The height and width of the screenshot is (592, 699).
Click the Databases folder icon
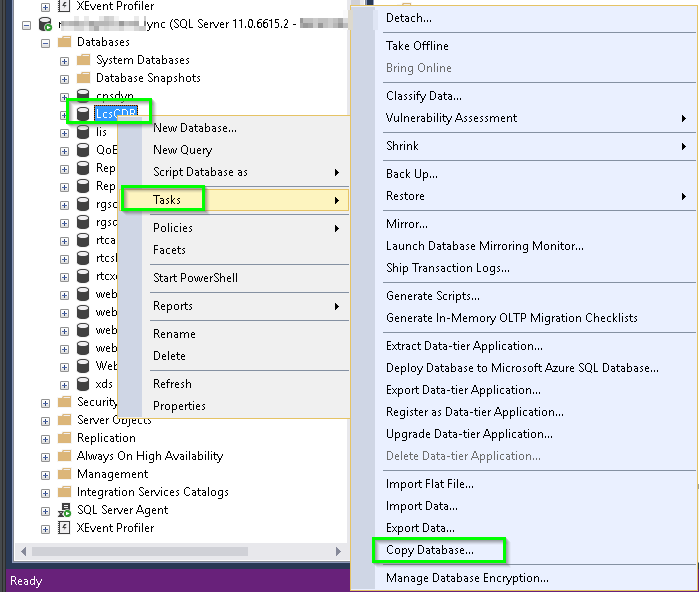coord(65,42)
